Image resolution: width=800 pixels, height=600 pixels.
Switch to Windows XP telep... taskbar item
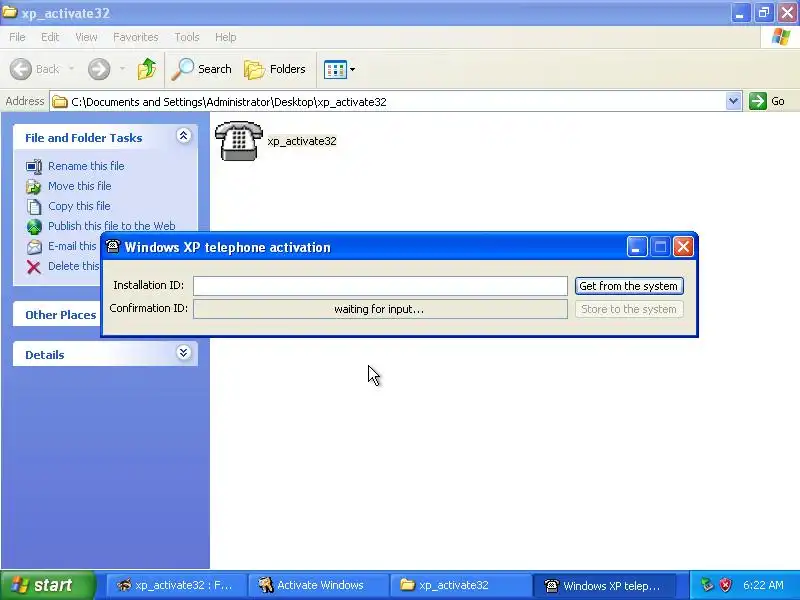(x=604, y=585)
